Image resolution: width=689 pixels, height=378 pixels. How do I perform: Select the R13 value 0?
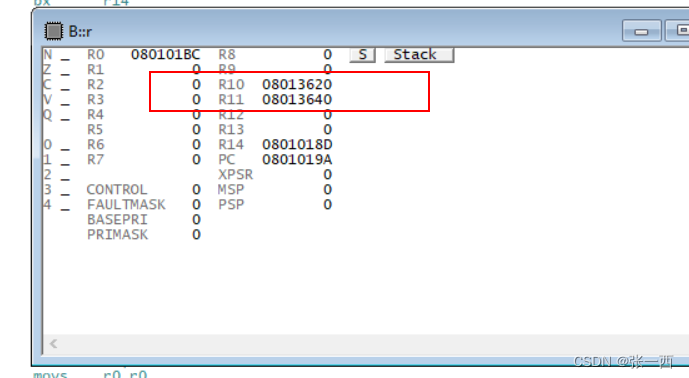(327, 130)
